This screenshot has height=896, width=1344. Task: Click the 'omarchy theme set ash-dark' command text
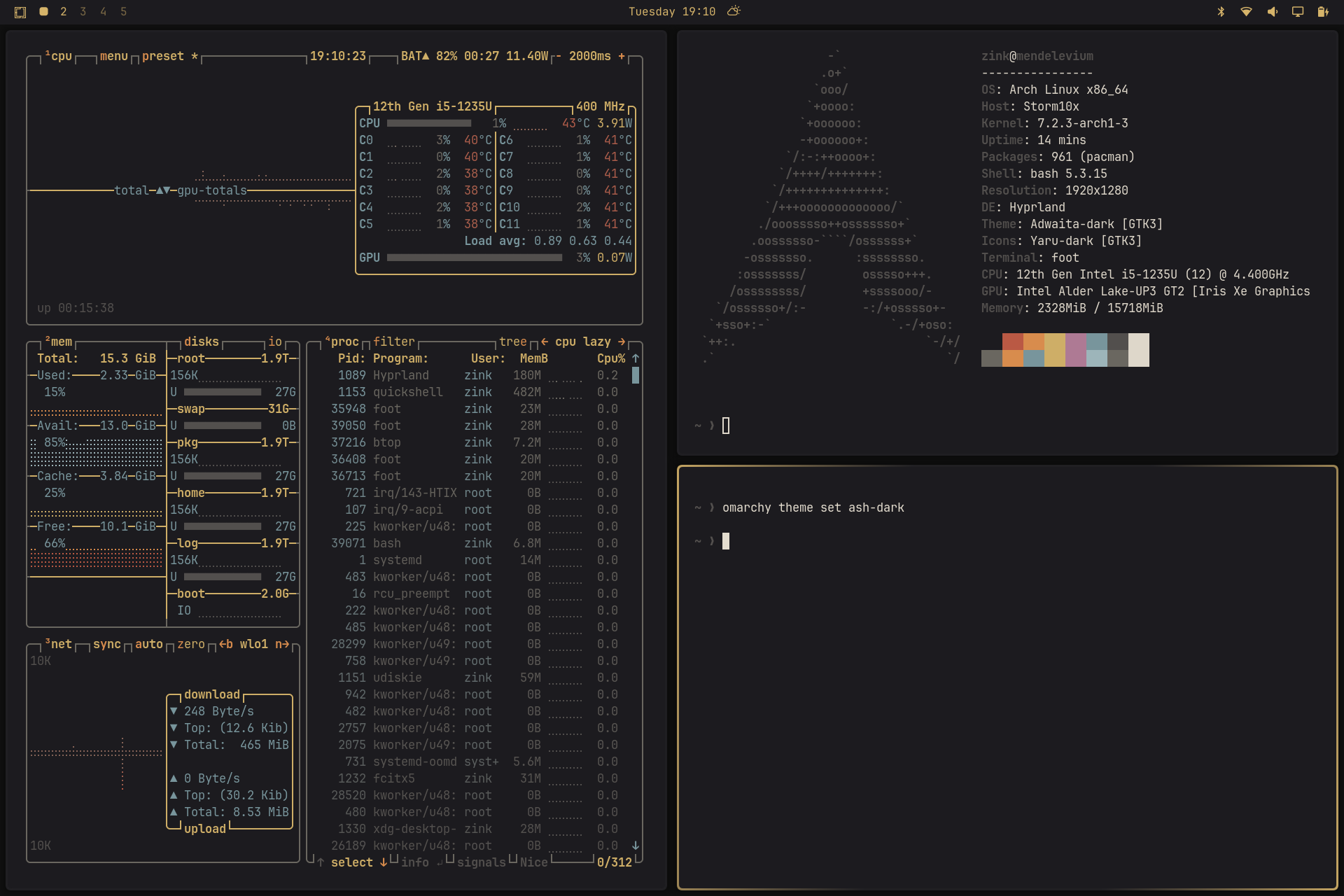tap(813, 507)
